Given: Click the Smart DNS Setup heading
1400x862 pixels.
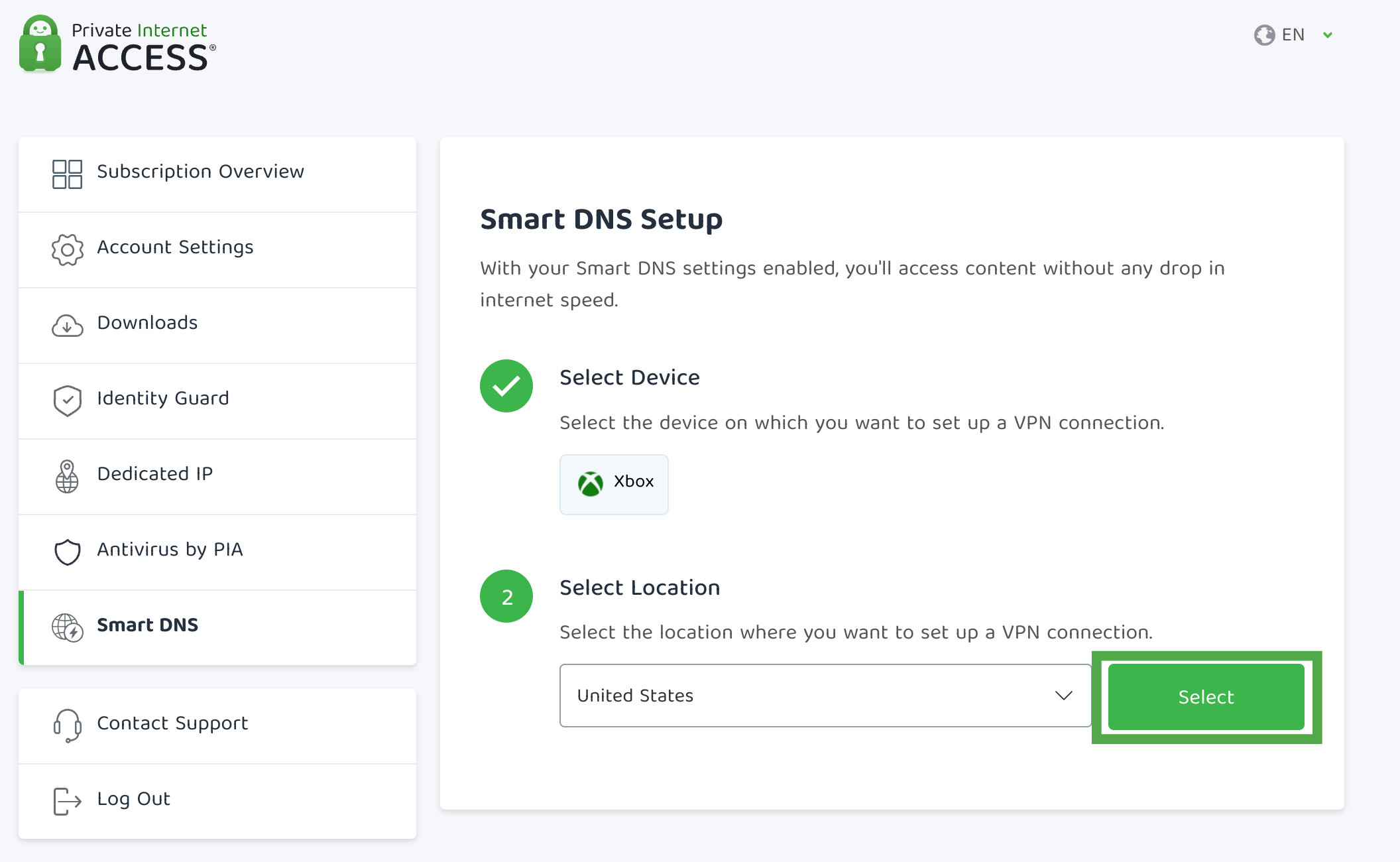Looking at the screenshot, I should [601, 219].
